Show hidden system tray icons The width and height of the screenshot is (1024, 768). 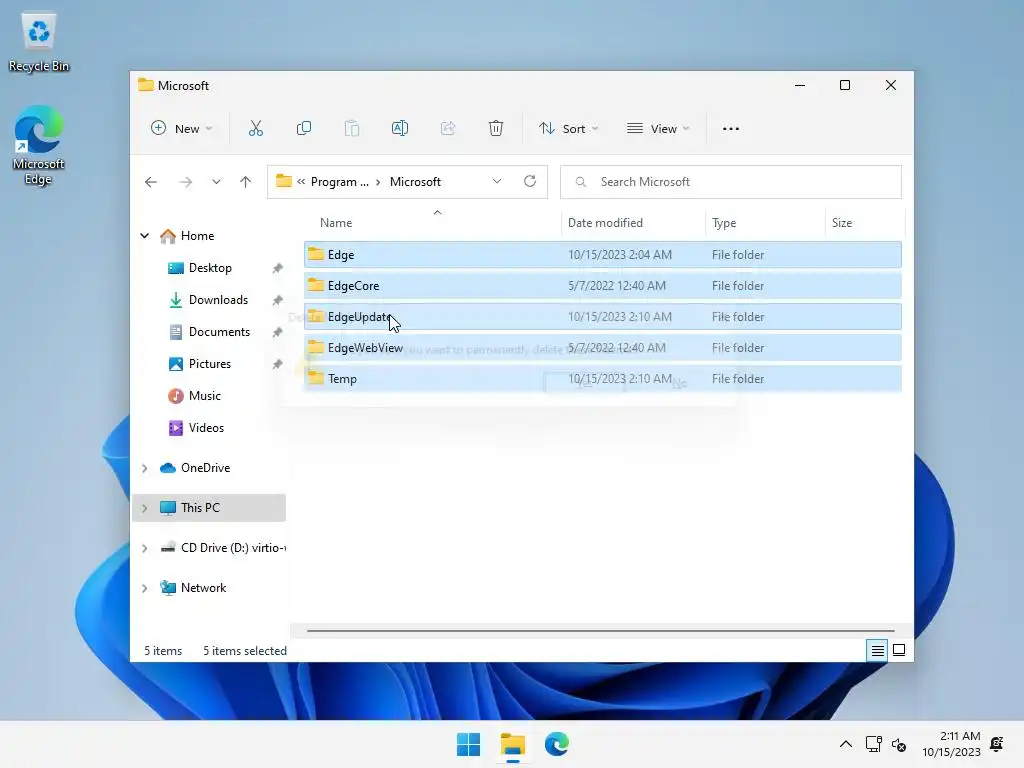coord(846,744)
